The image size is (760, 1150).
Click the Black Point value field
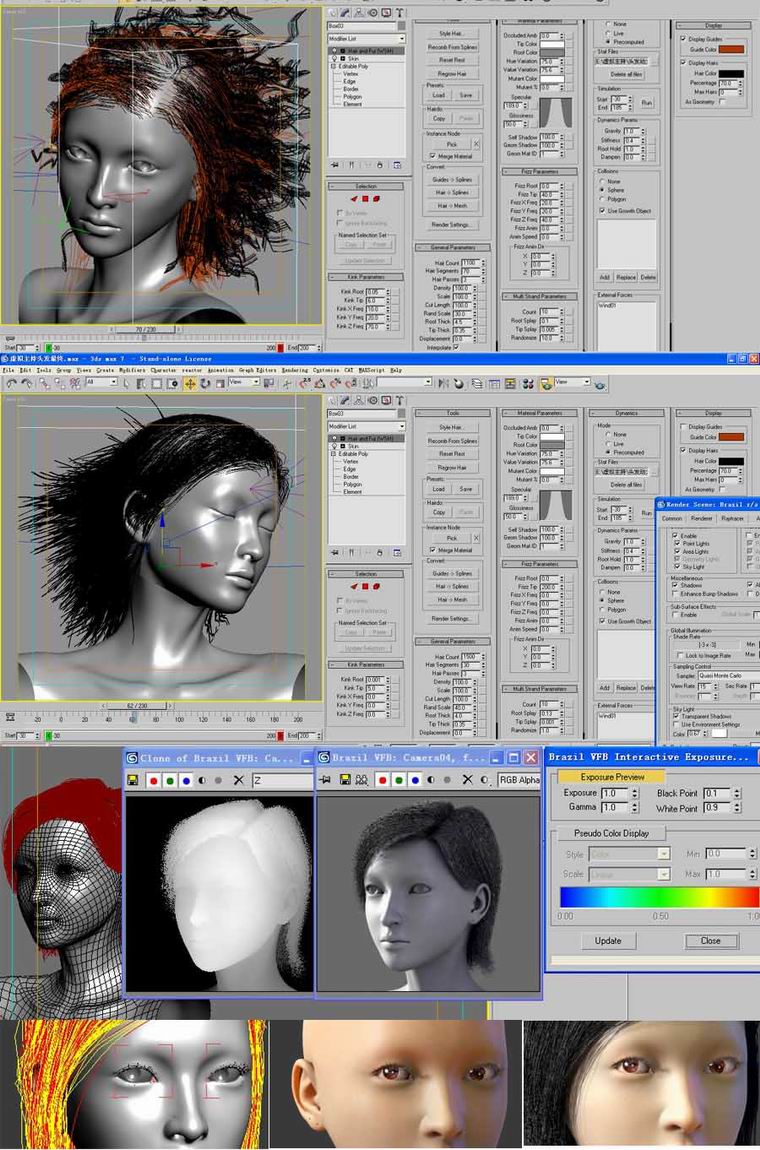(x=716, y=793)
